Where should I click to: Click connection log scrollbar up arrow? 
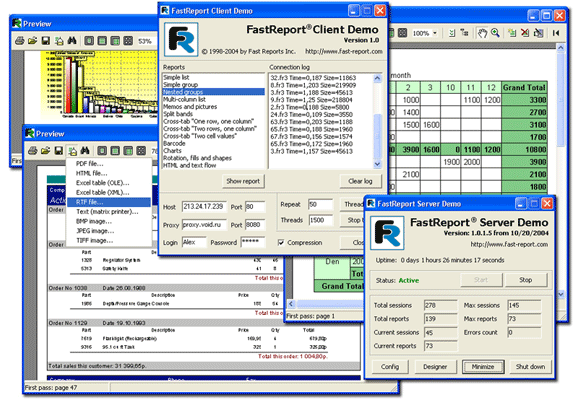pos(377,78)
